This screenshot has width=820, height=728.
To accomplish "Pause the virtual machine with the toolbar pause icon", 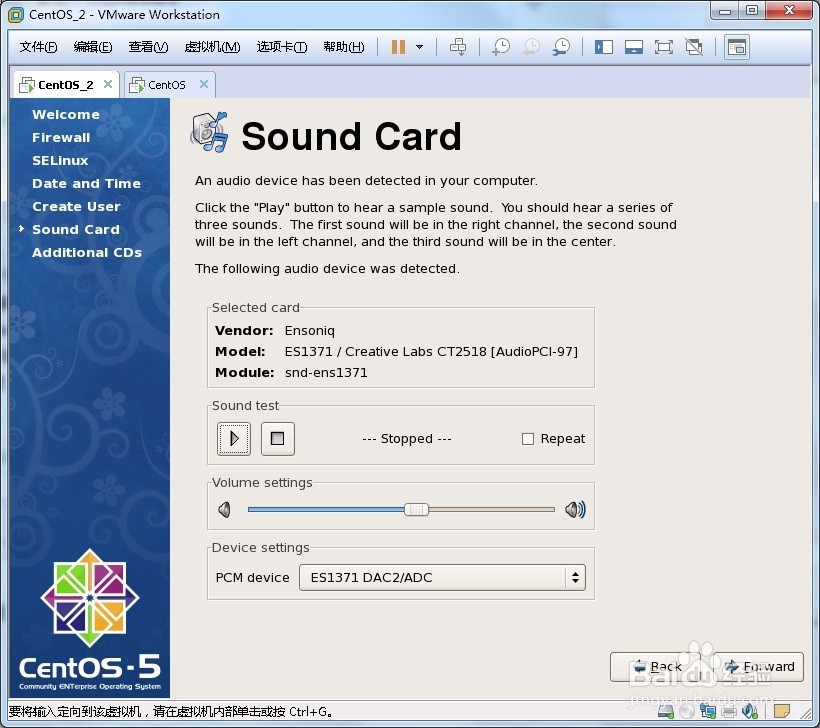I will point(398,47).
